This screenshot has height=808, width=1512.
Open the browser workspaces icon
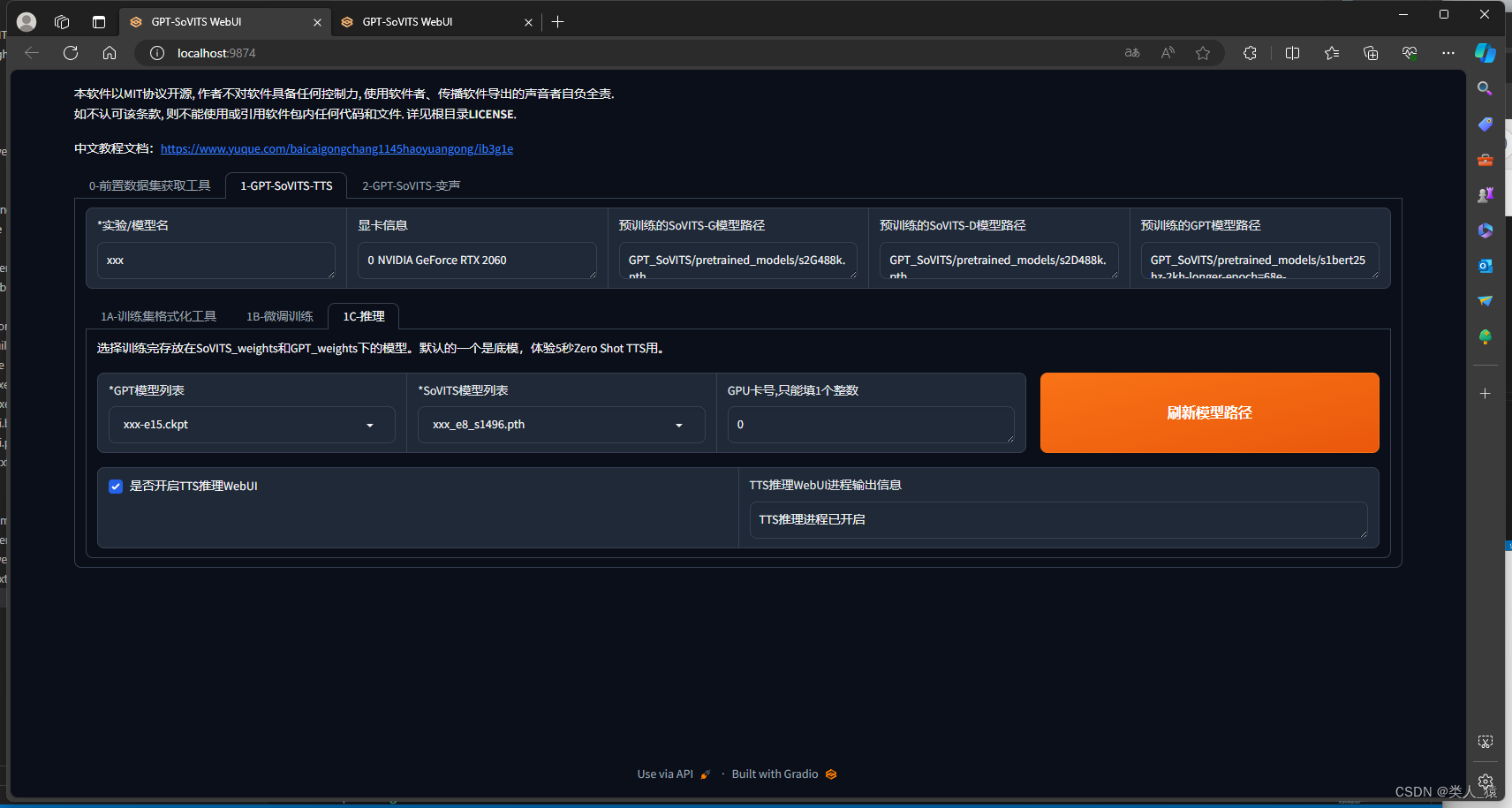click(62, 22)
